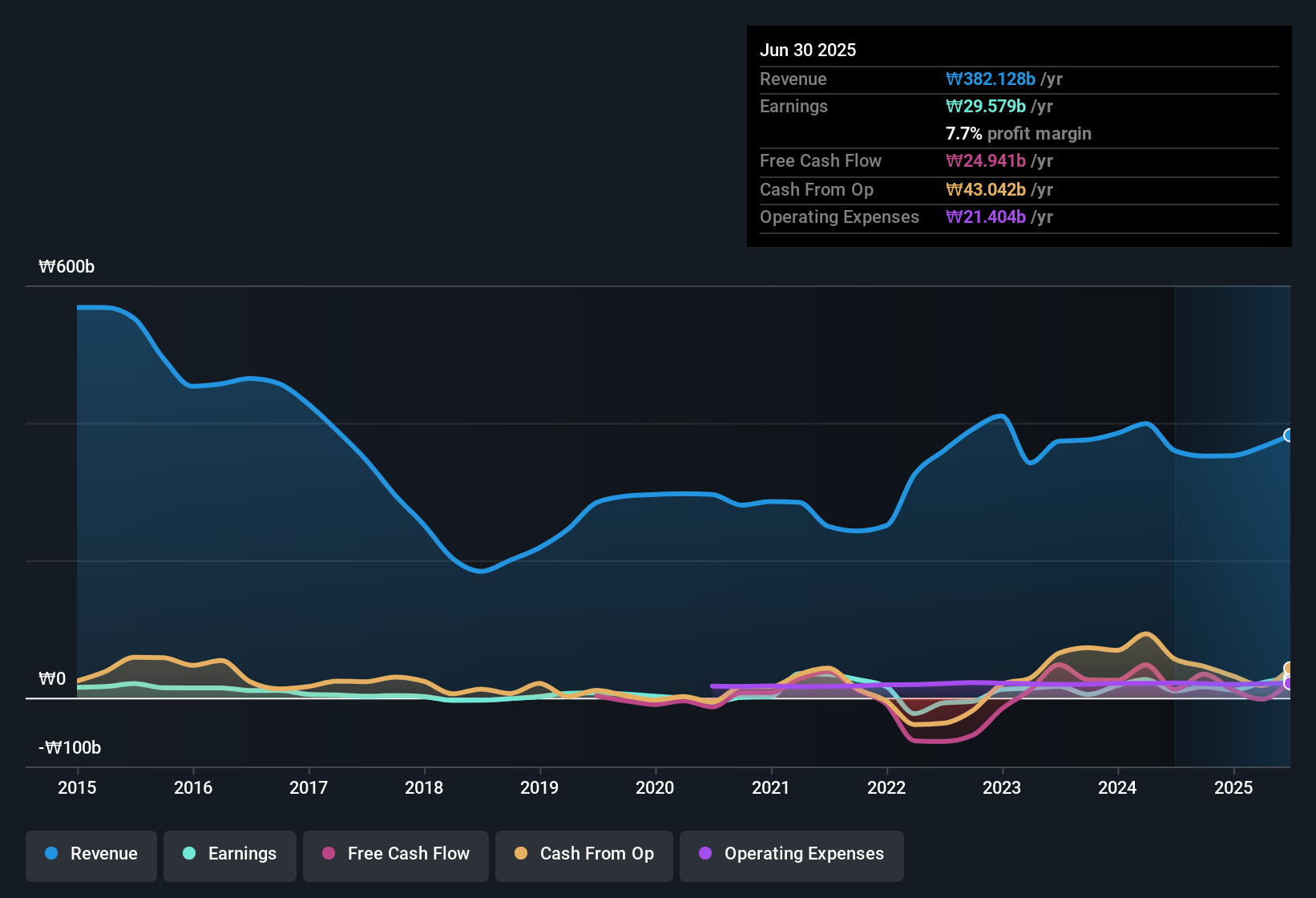The image size is (1316, 898).
Task: Click the 2020 label on the x-axis
Action: pyautogui.click(x=655, y=788)
